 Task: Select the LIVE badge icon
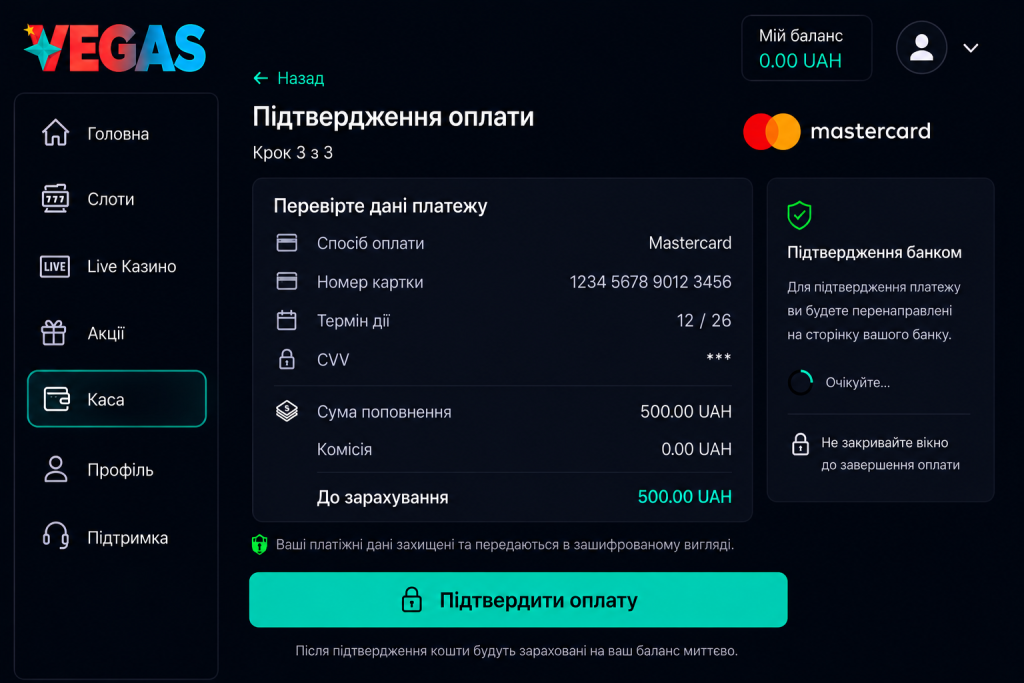tap(55, 266)
